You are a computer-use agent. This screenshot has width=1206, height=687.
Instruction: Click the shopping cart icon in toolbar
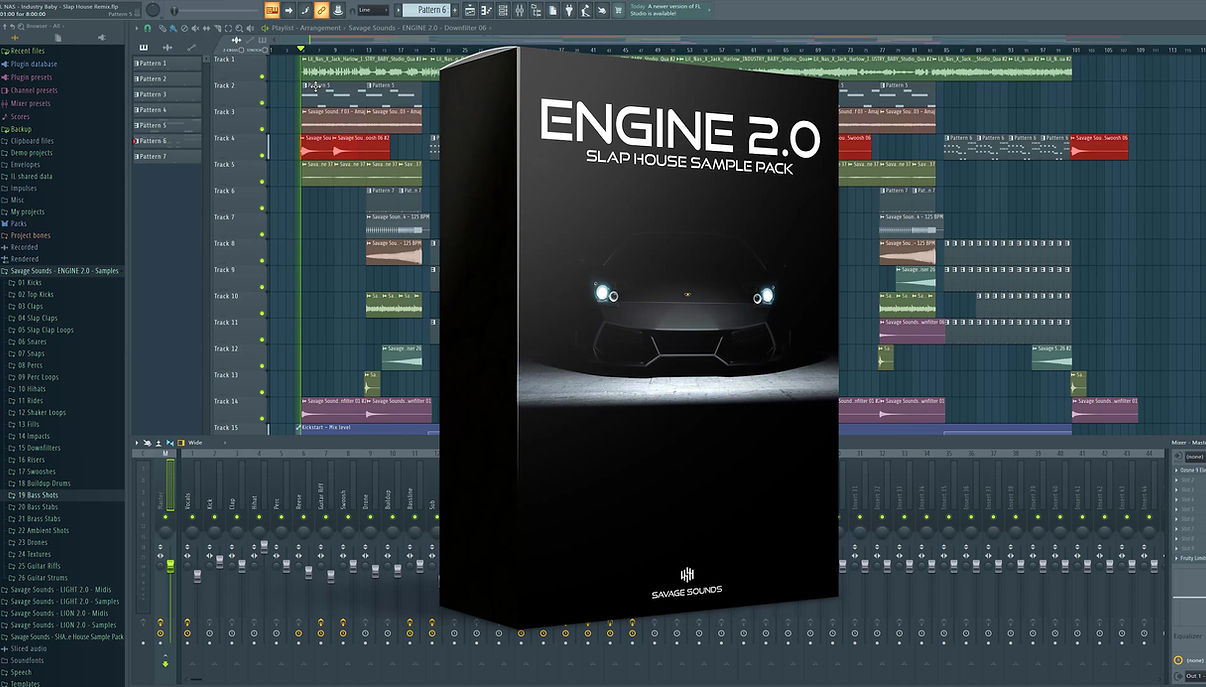coord(617,10)
